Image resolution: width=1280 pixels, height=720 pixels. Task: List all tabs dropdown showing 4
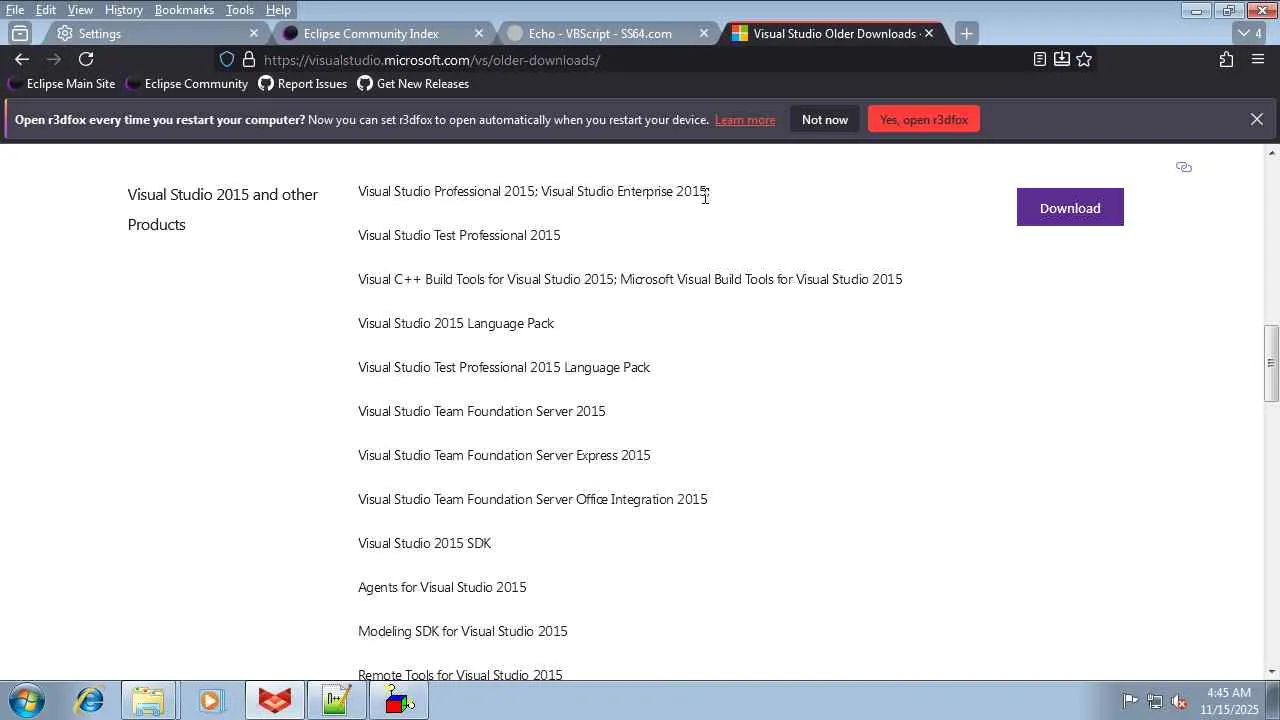1250,33
